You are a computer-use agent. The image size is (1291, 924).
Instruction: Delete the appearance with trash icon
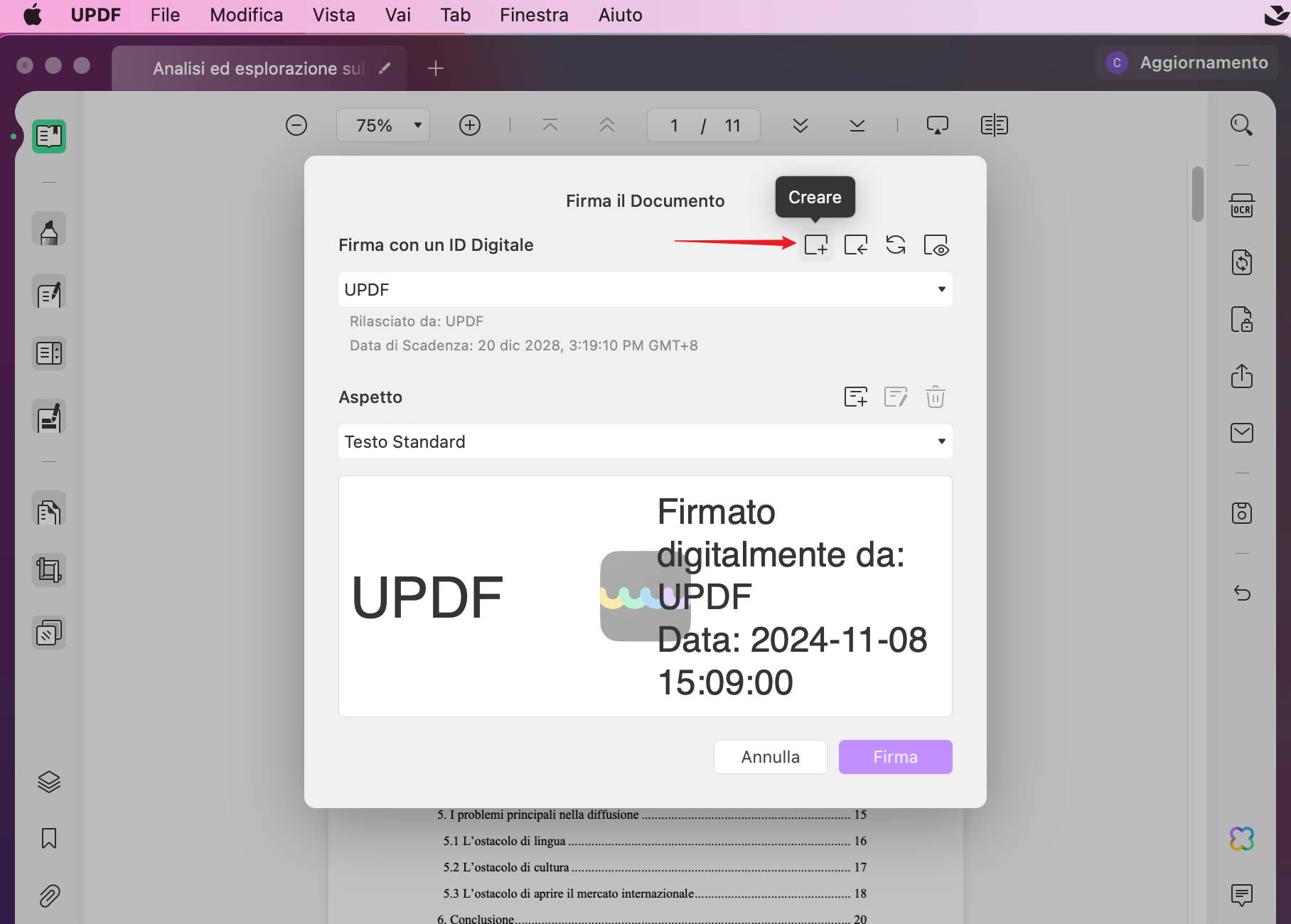point(936,397)
